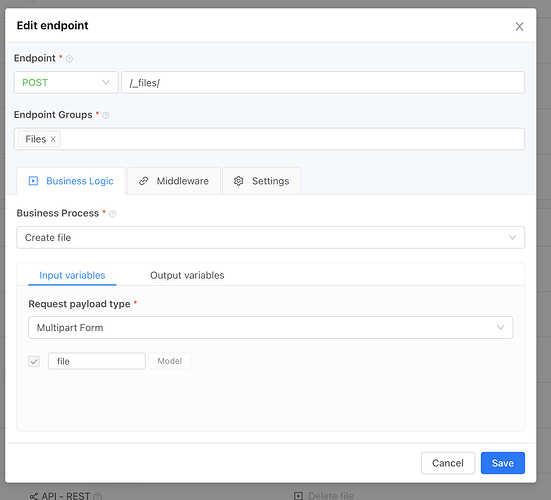Viewport: 551px width, 500px height.
Task: Cancel editing the endpoint
Action: click(448, 463)
